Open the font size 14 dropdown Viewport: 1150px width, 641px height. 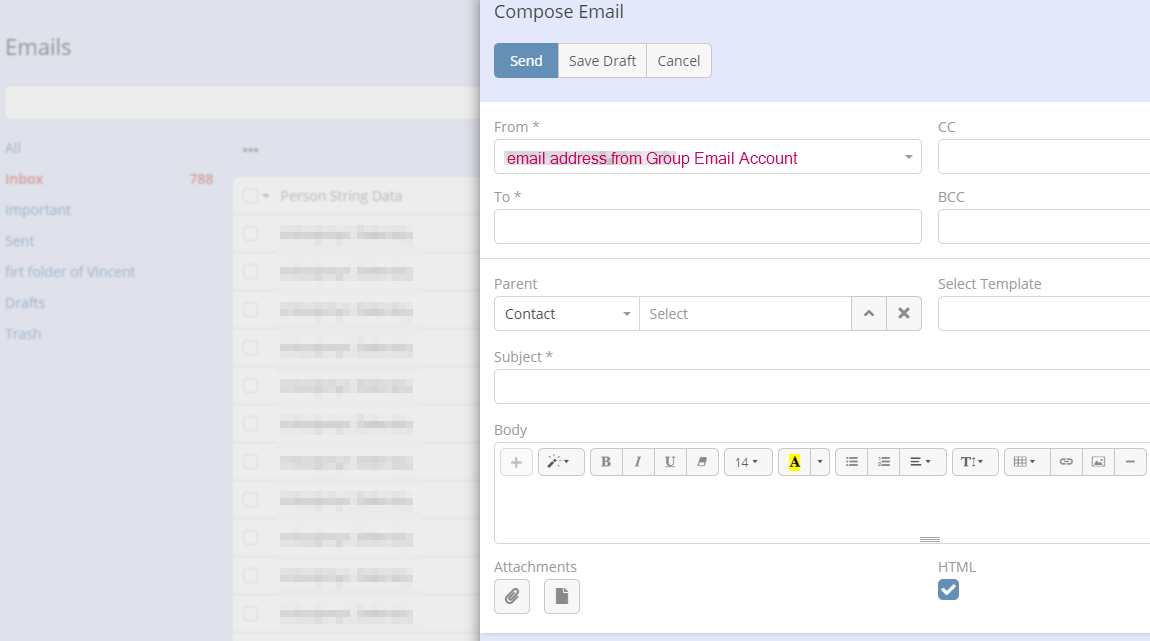click(747, 462)
